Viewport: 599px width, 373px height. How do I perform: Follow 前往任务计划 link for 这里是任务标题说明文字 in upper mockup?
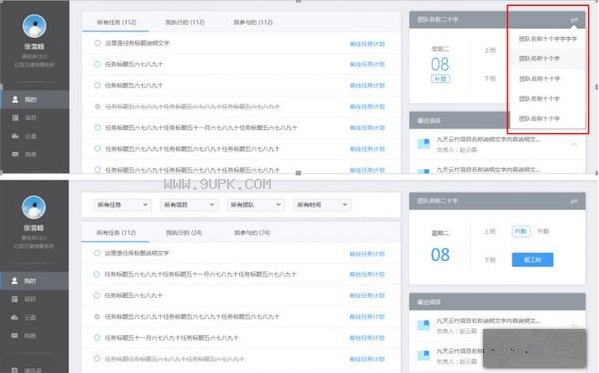[367, 44]
